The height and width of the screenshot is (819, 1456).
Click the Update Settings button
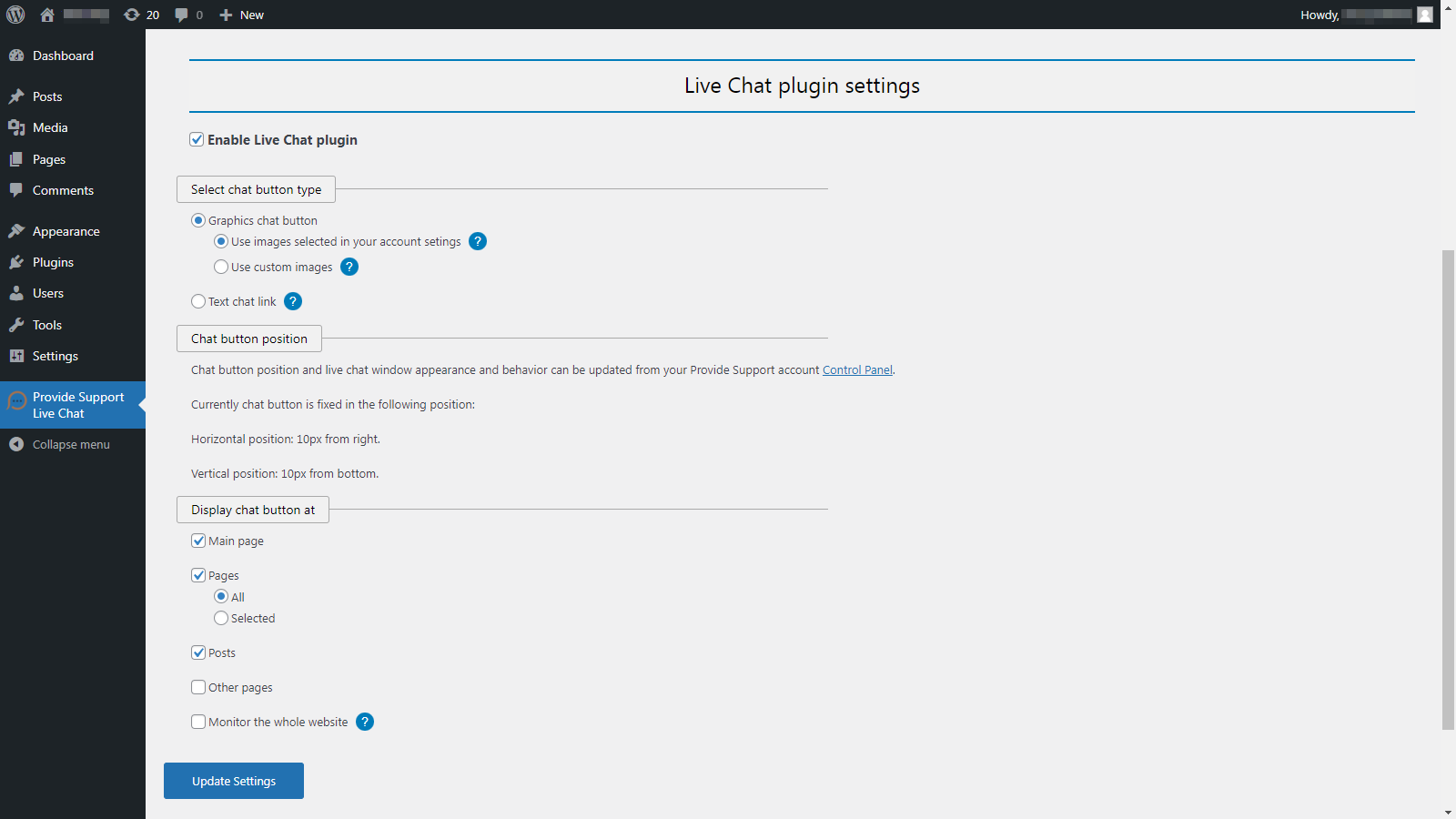click(x=234, y=781)
